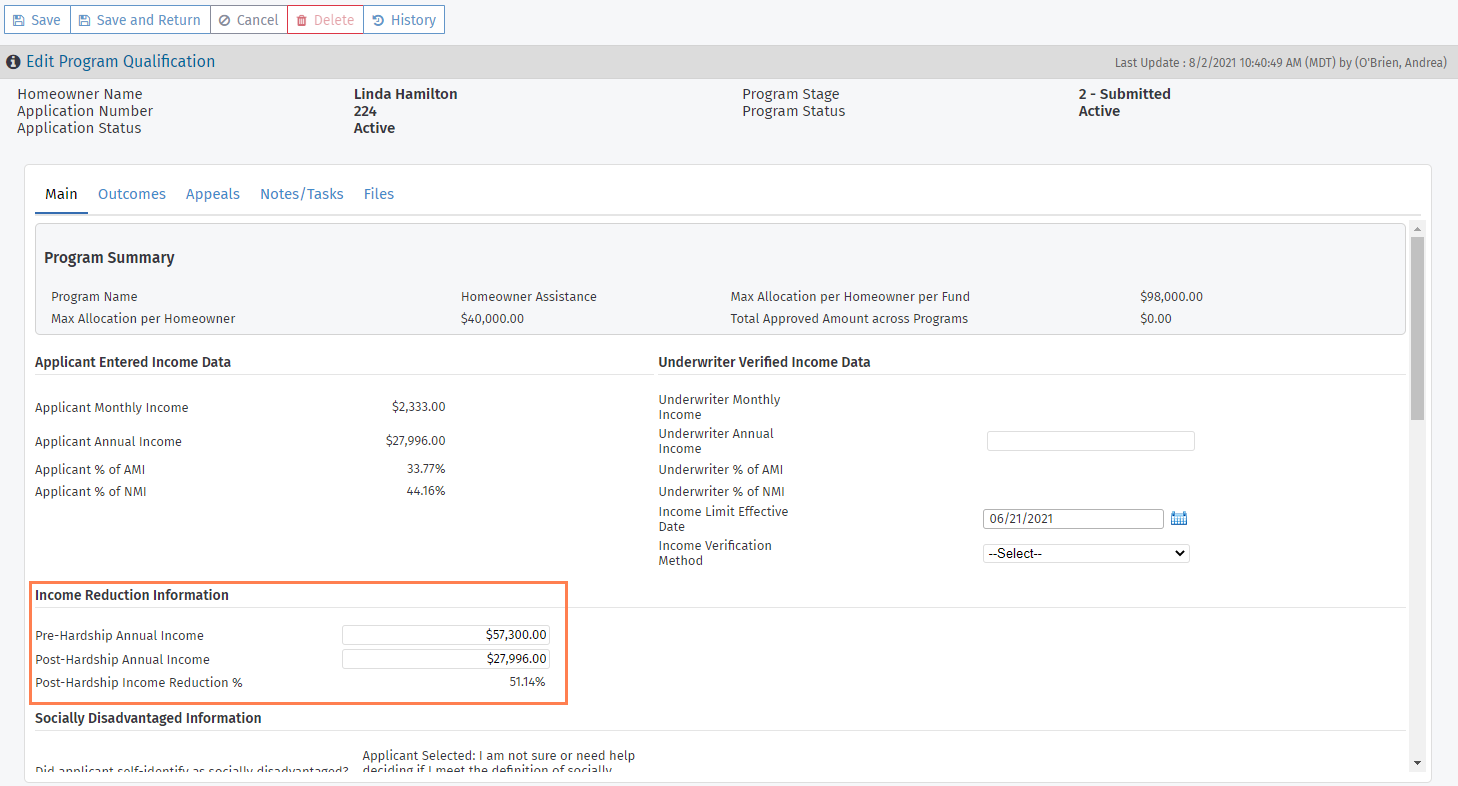Edit the Post-Hardship Annual Income field
1458x786 pixels.
tap(446, 659)
